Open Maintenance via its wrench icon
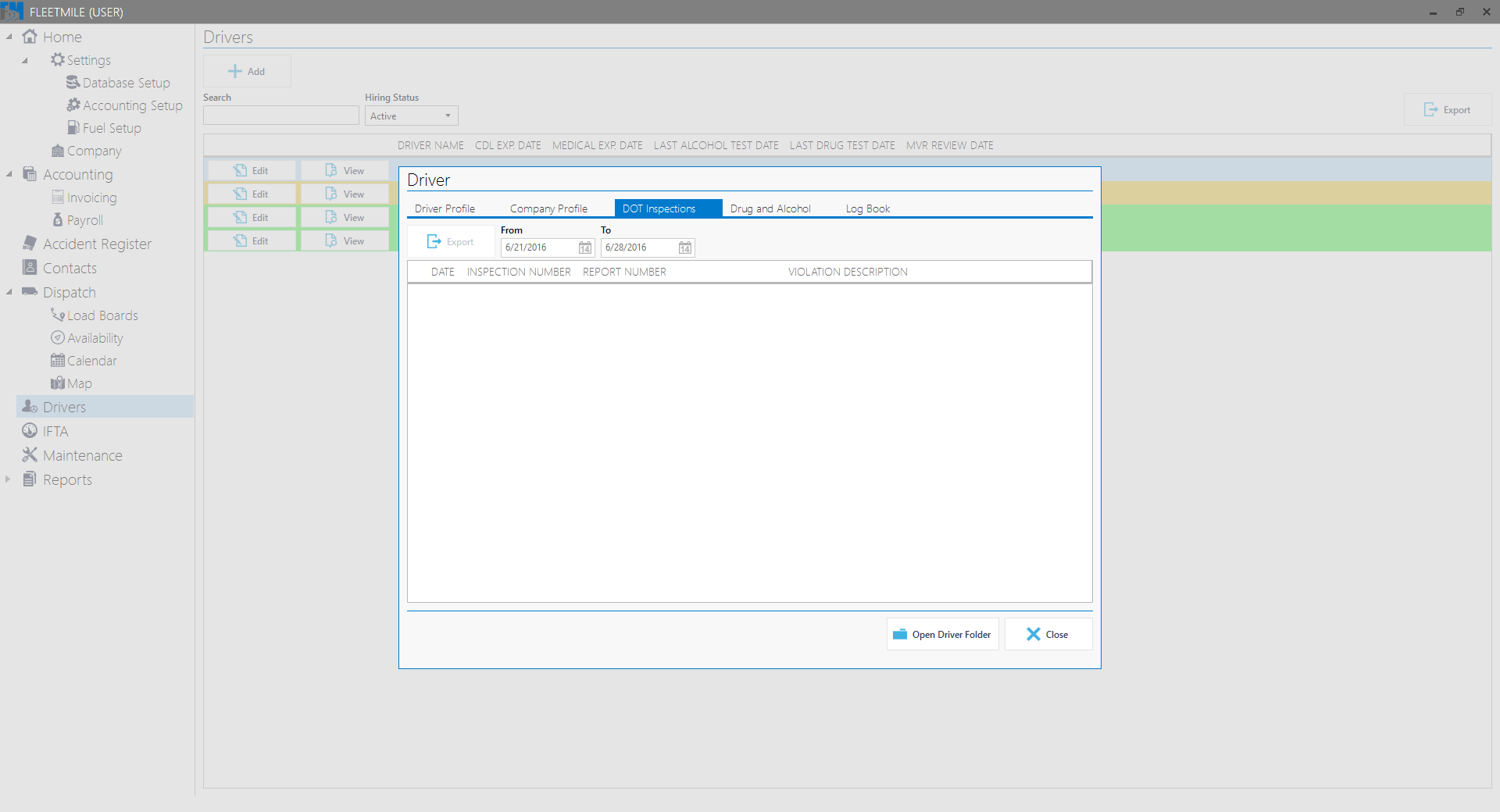This screenshot has height=812, width=1500. tap(30, 455)
